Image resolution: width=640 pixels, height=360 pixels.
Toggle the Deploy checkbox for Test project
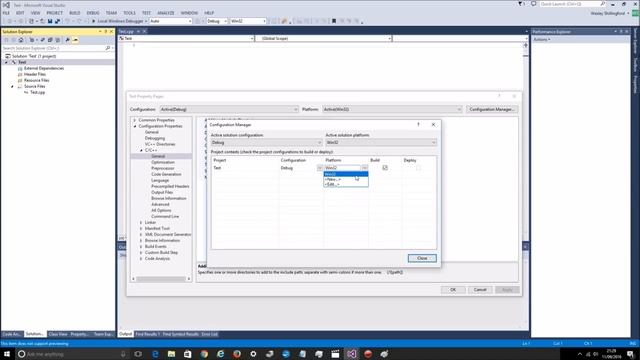click(418, 168)
